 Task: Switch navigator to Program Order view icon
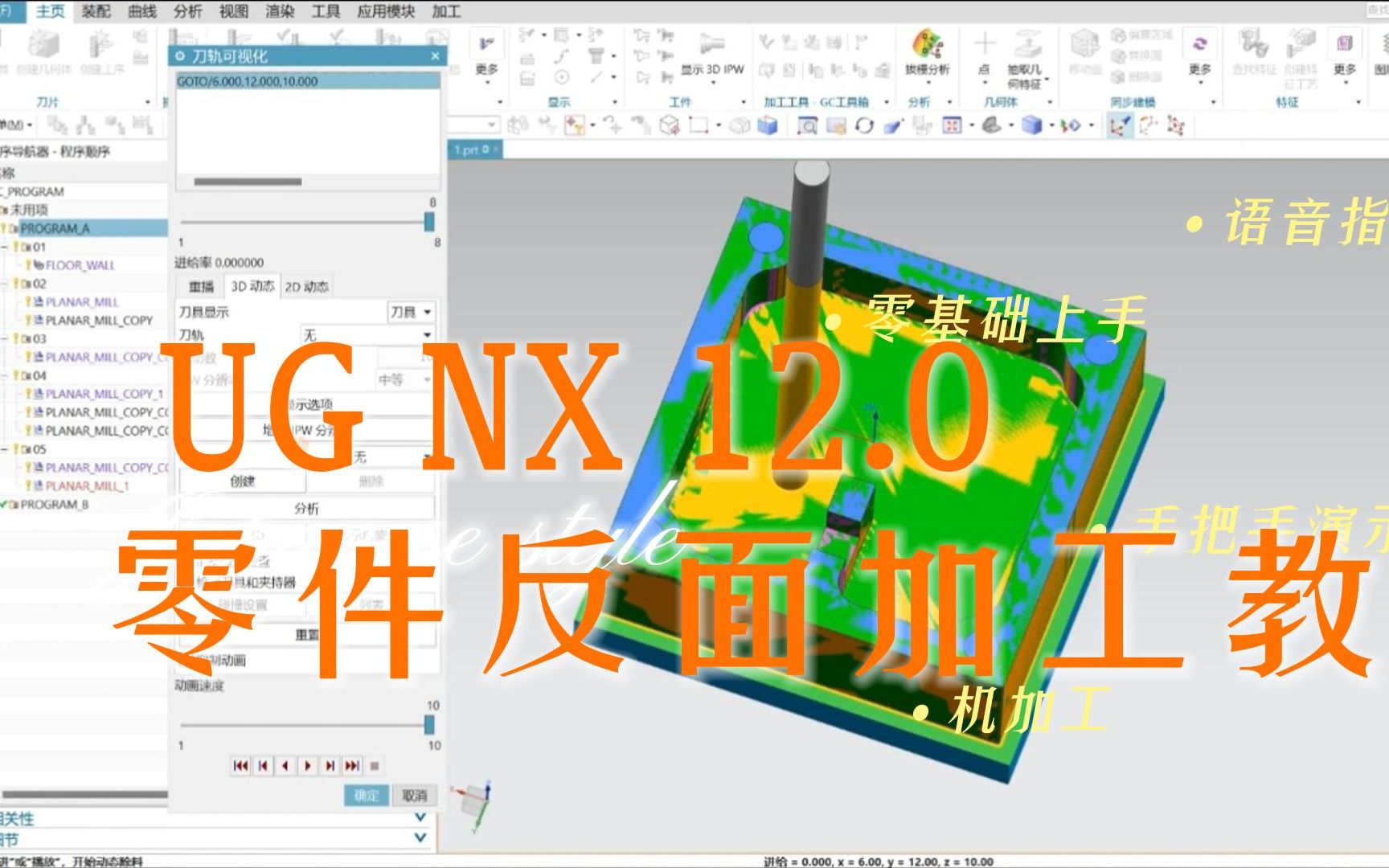(x=58, y=125)
